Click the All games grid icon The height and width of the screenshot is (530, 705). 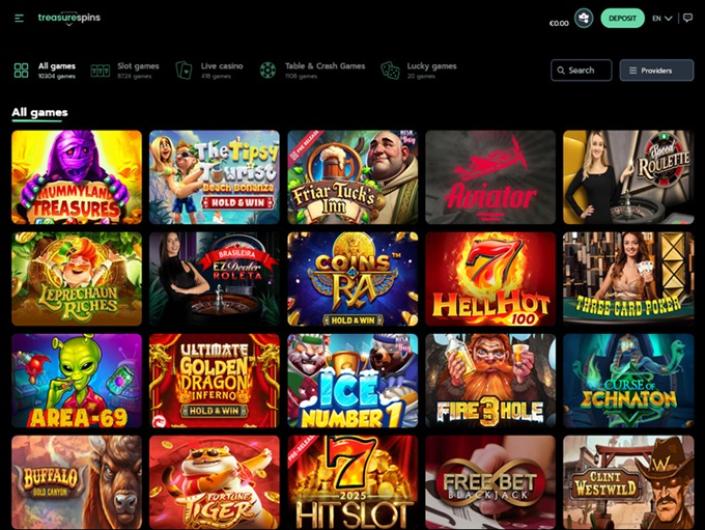tap(21, 71)
